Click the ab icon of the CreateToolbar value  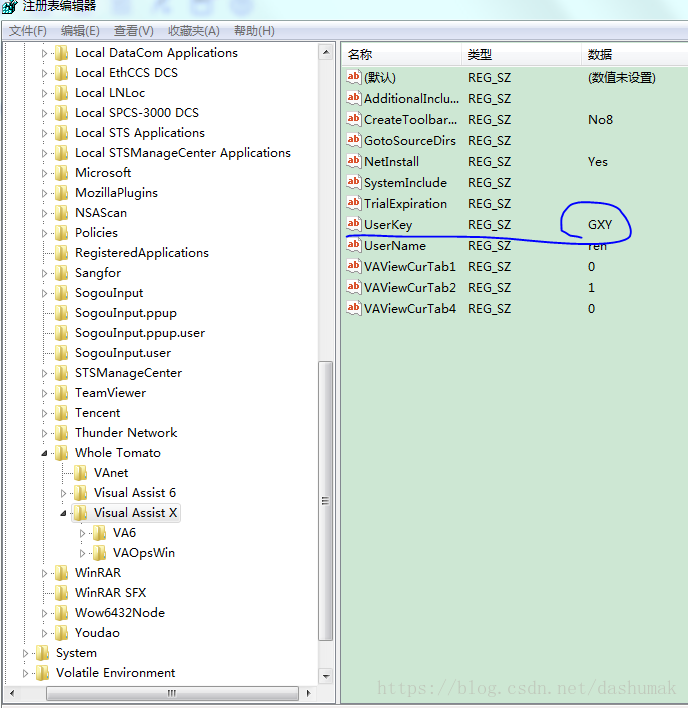point(354,119)
